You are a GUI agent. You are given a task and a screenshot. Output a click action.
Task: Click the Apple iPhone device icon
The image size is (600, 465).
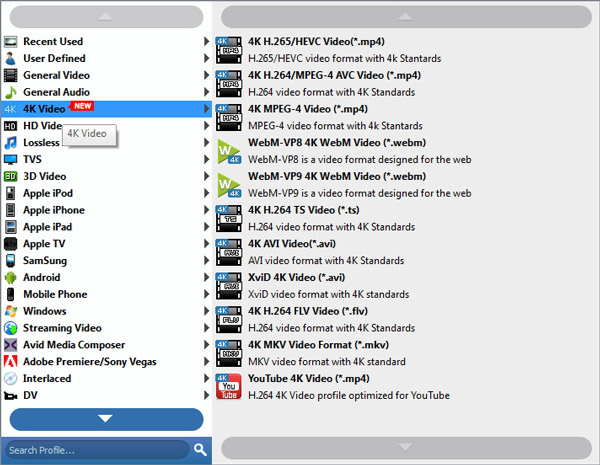(10, 210)
